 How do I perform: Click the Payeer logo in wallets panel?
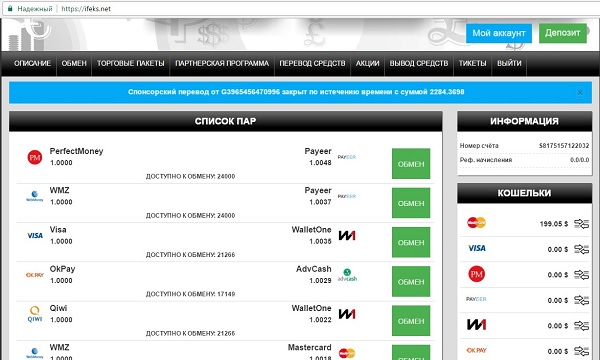[476, 299]
